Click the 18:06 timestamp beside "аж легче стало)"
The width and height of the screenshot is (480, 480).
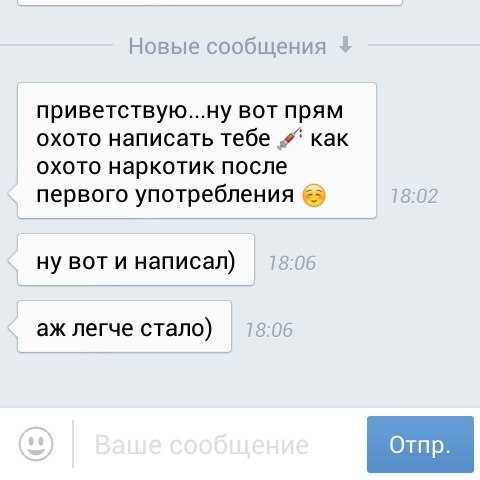[x=269, y=330]
